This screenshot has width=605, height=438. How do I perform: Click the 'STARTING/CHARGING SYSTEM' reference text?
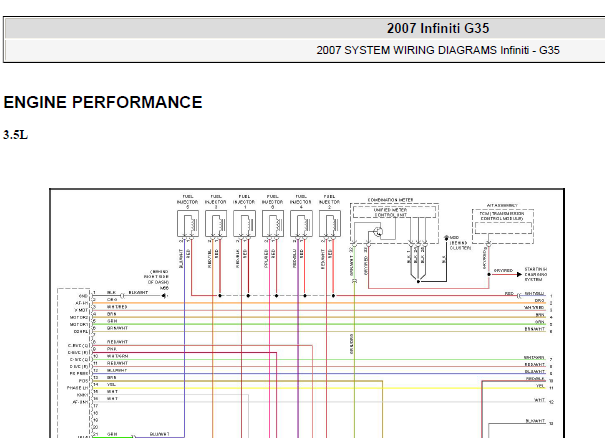point(536,274)
